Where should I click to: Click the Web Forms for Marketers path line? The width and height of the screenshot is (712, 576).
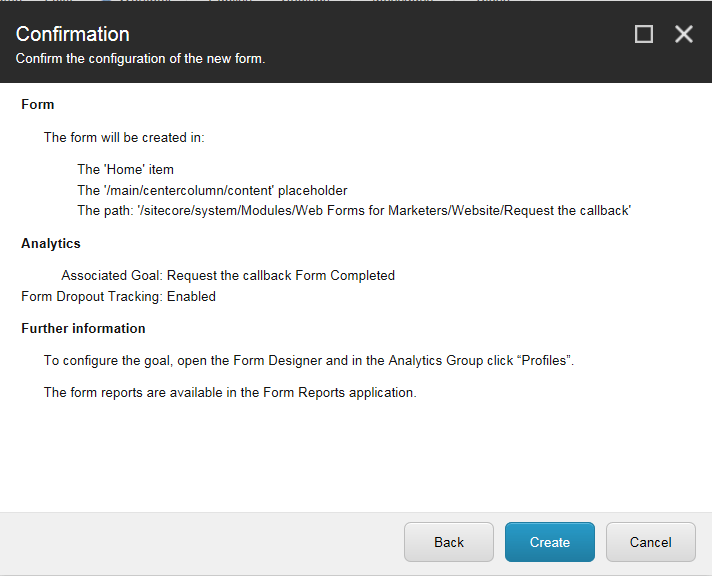pos(354,210)
